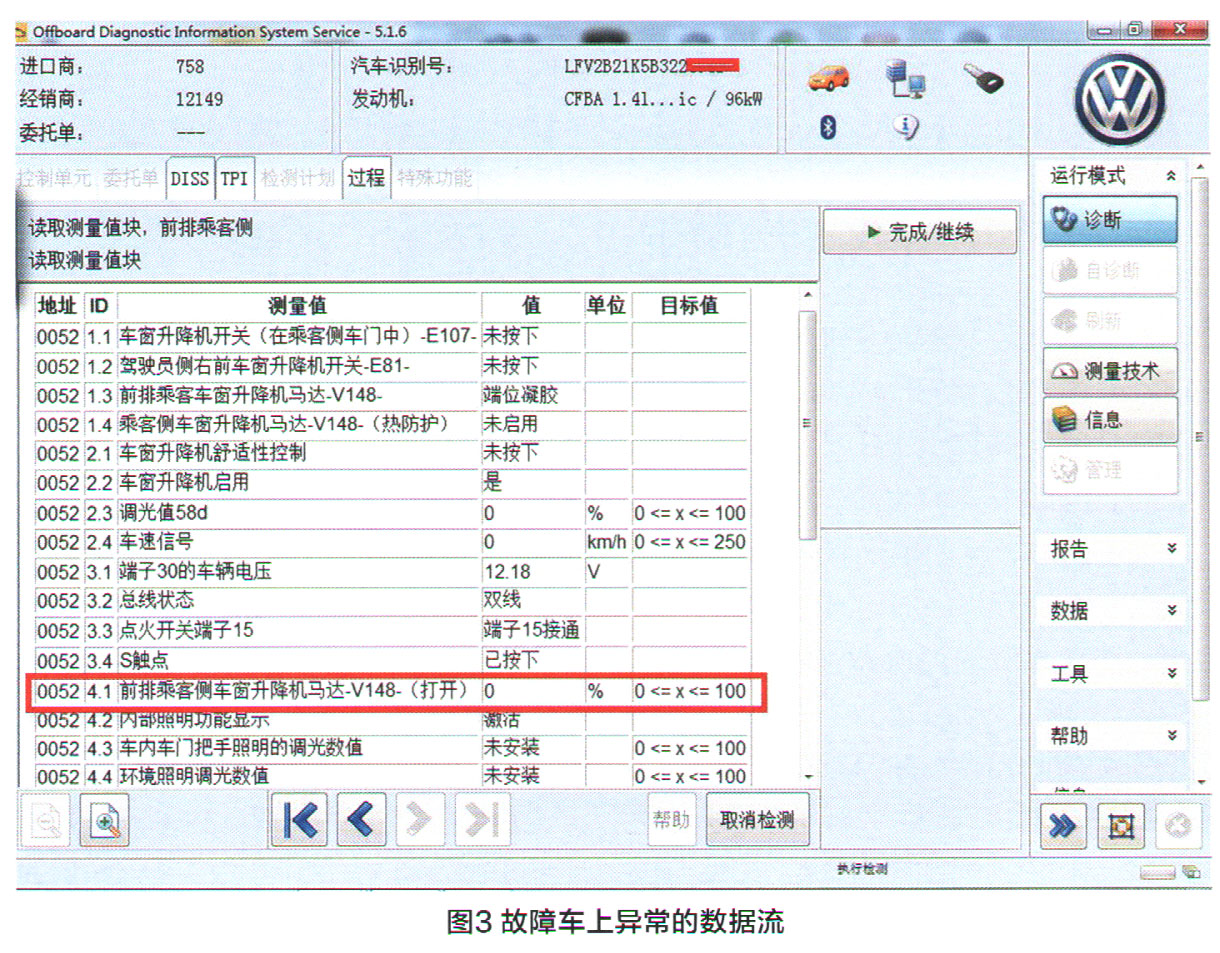1220x953 pixels.
Task: Click the car vehicle status icon
Action: [x=829, y=78]
